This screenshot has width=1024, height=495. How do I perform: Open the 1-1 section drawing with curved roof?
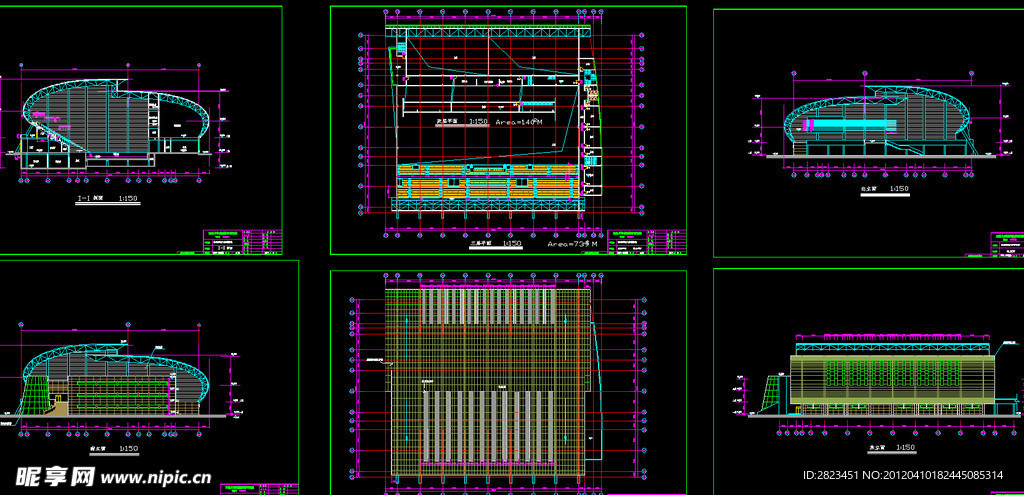point(115,125)
